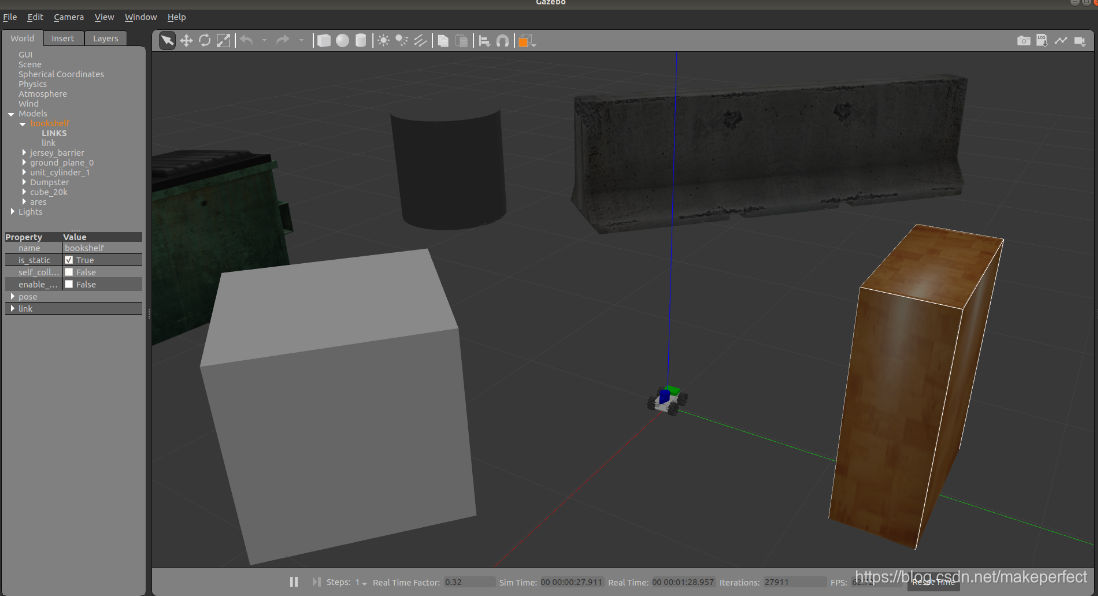Viewport: 1098px width, 596px height.
Task: Open the Camera menu
Action: [x=69, y=17]
